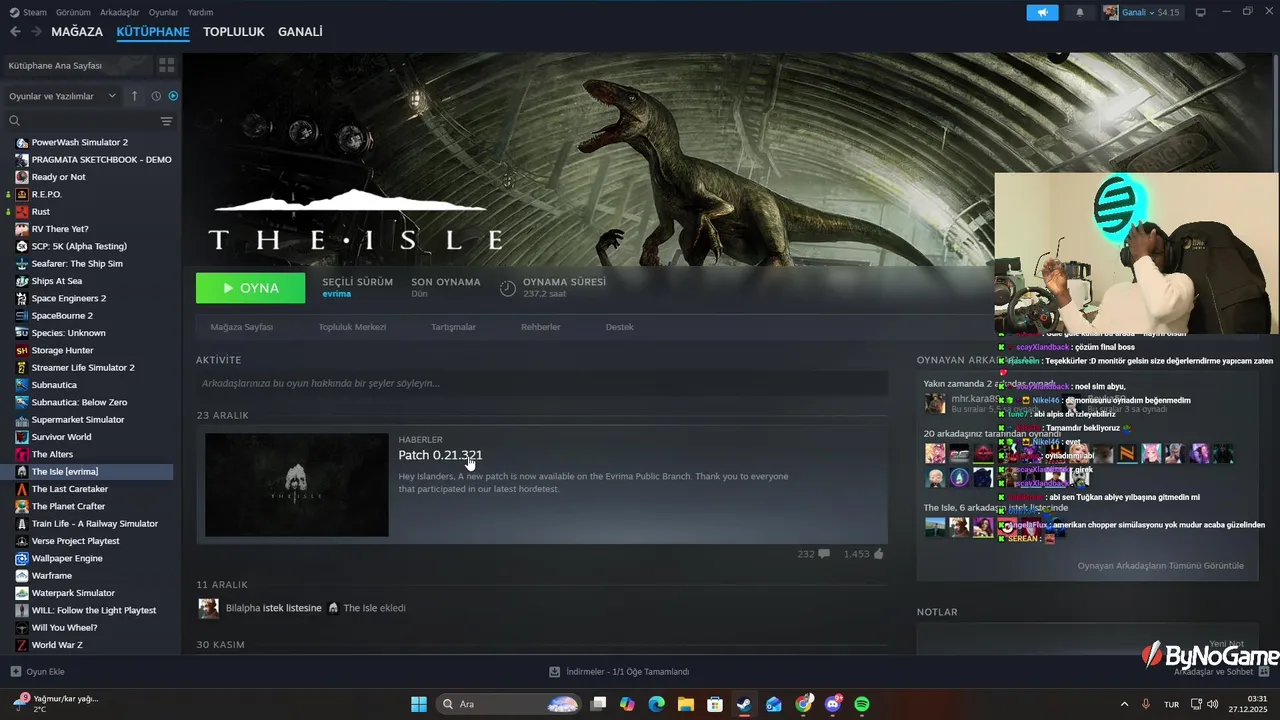The height and width of the screenshot is (720, 1280).
Task: Open the Arkadaşlar menu
Action: pos(120,12)
